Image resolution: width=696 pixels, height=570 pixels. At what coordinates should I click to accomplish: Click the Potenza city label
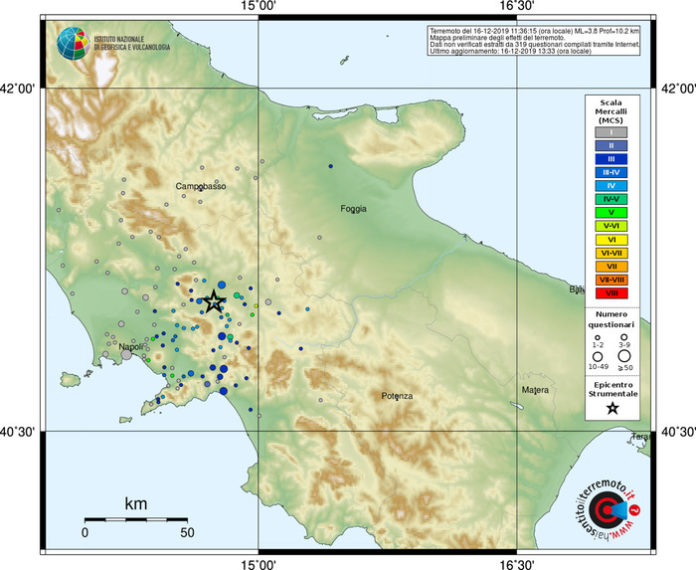[x=397, y=396]
